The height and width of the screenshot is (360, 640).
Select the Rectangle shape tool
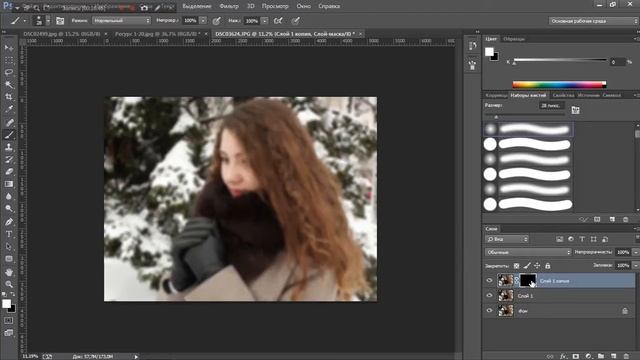click(x=9, y=259)
